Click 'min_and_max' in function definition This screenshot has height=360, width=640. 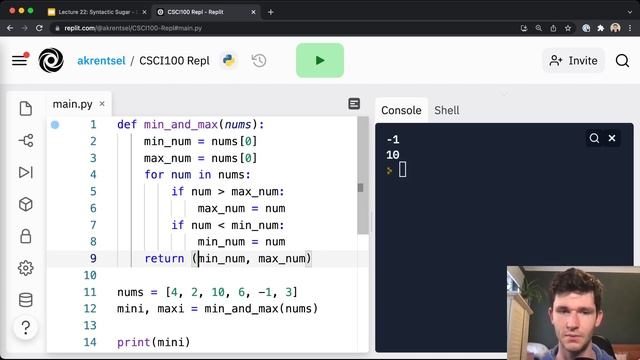[181, 124]
